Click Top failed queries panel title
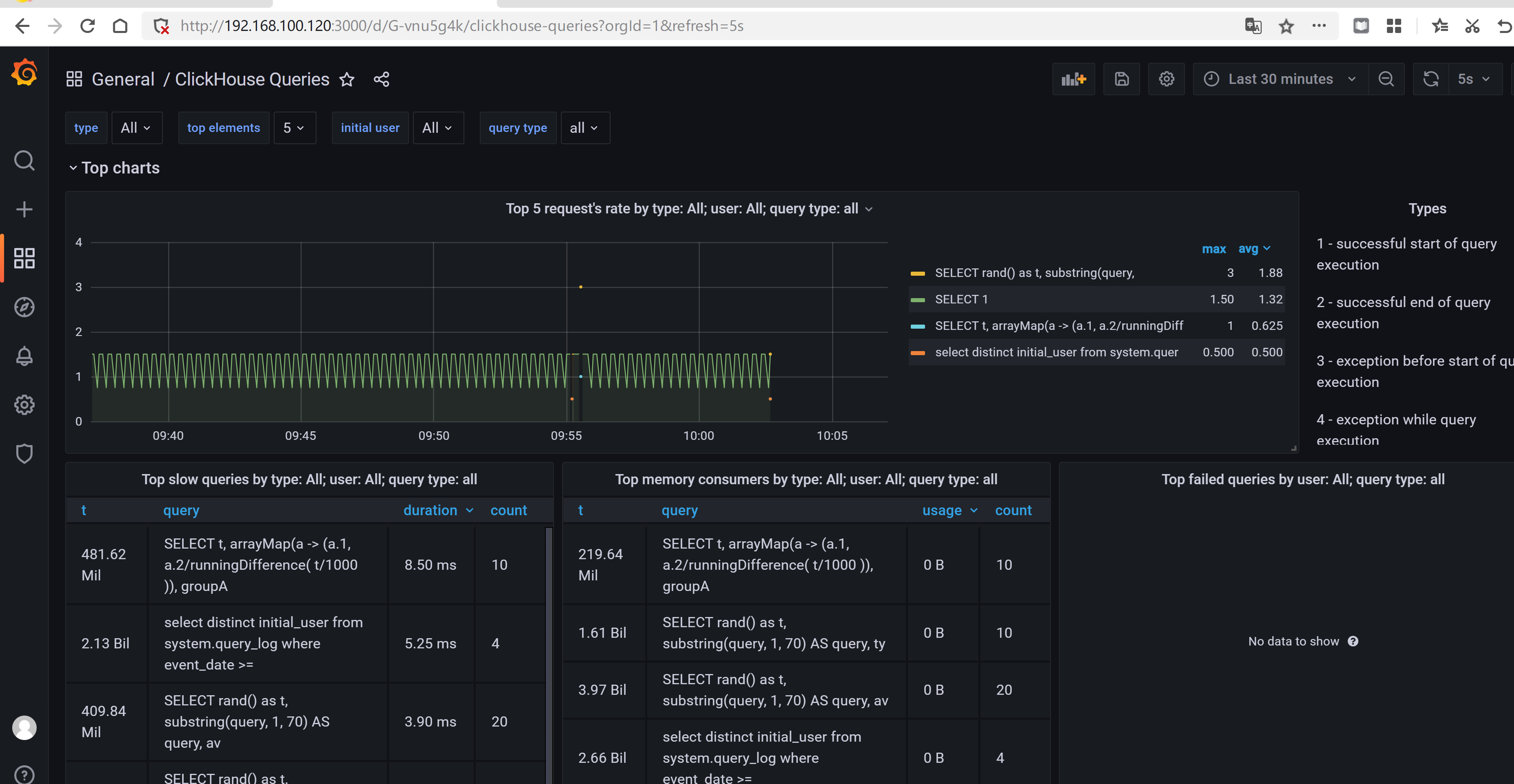This screenshot has height=784, width=1514. (1303, 480)
